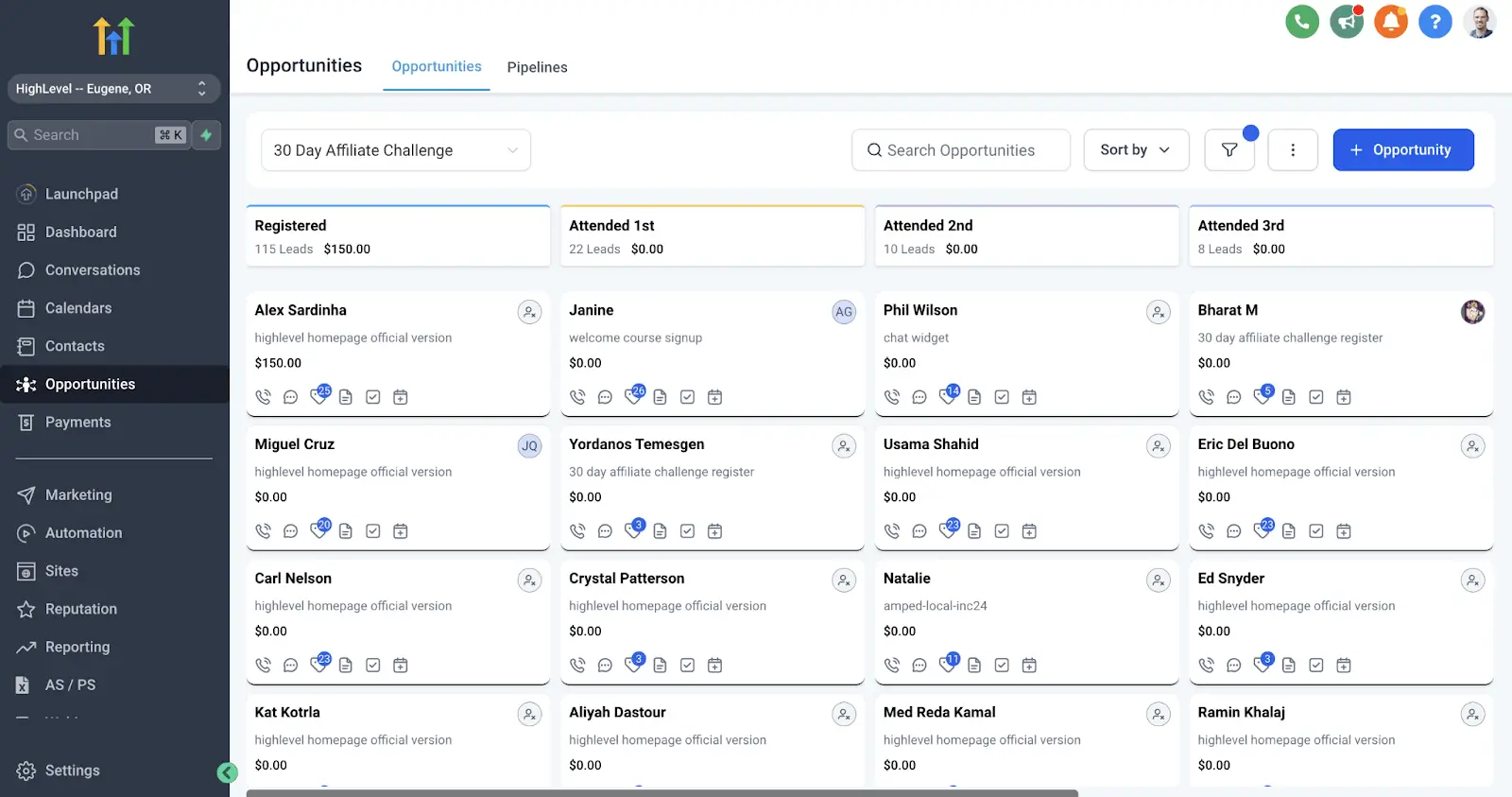Click the JQ owner badge on Miguel Cruz card
Image resolution: width=1512 pixels, height=797 pixels.
pos(530,446)
